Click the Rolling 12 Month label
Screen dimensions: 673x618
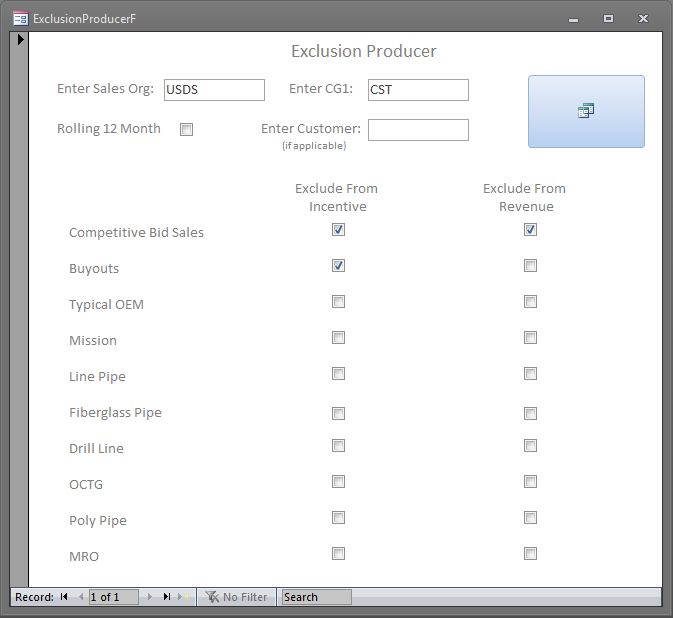click(109, 129)
